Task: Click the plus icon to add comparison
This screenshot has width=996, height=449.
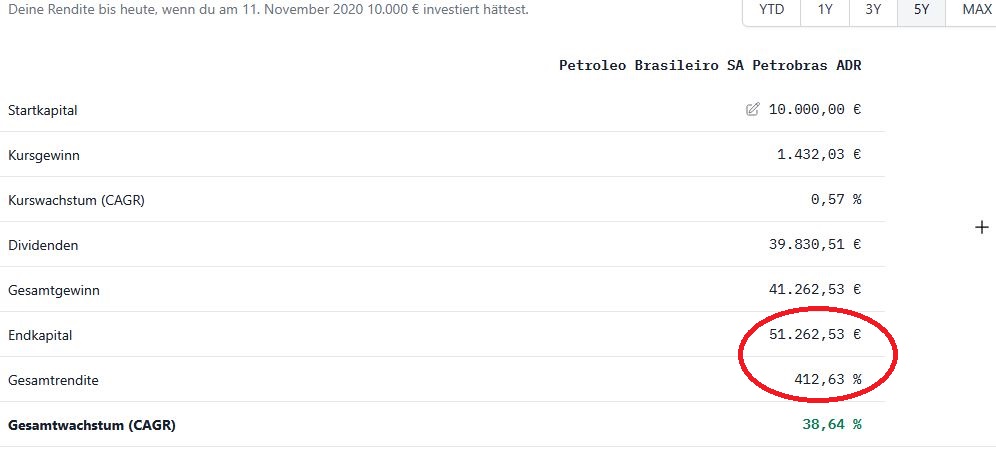Action: [981, 228]
